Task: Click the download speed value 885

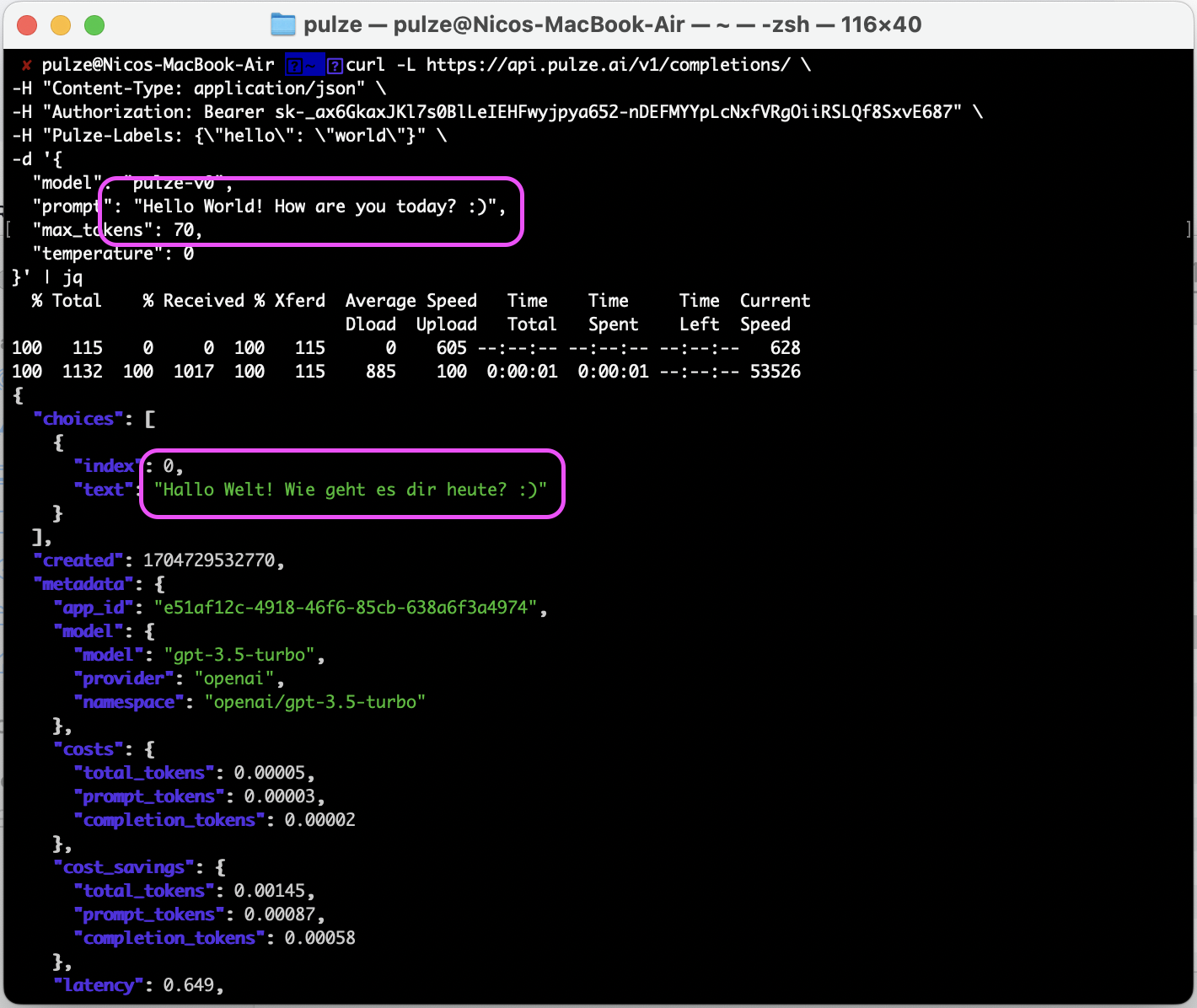Action: pos(381,372)
